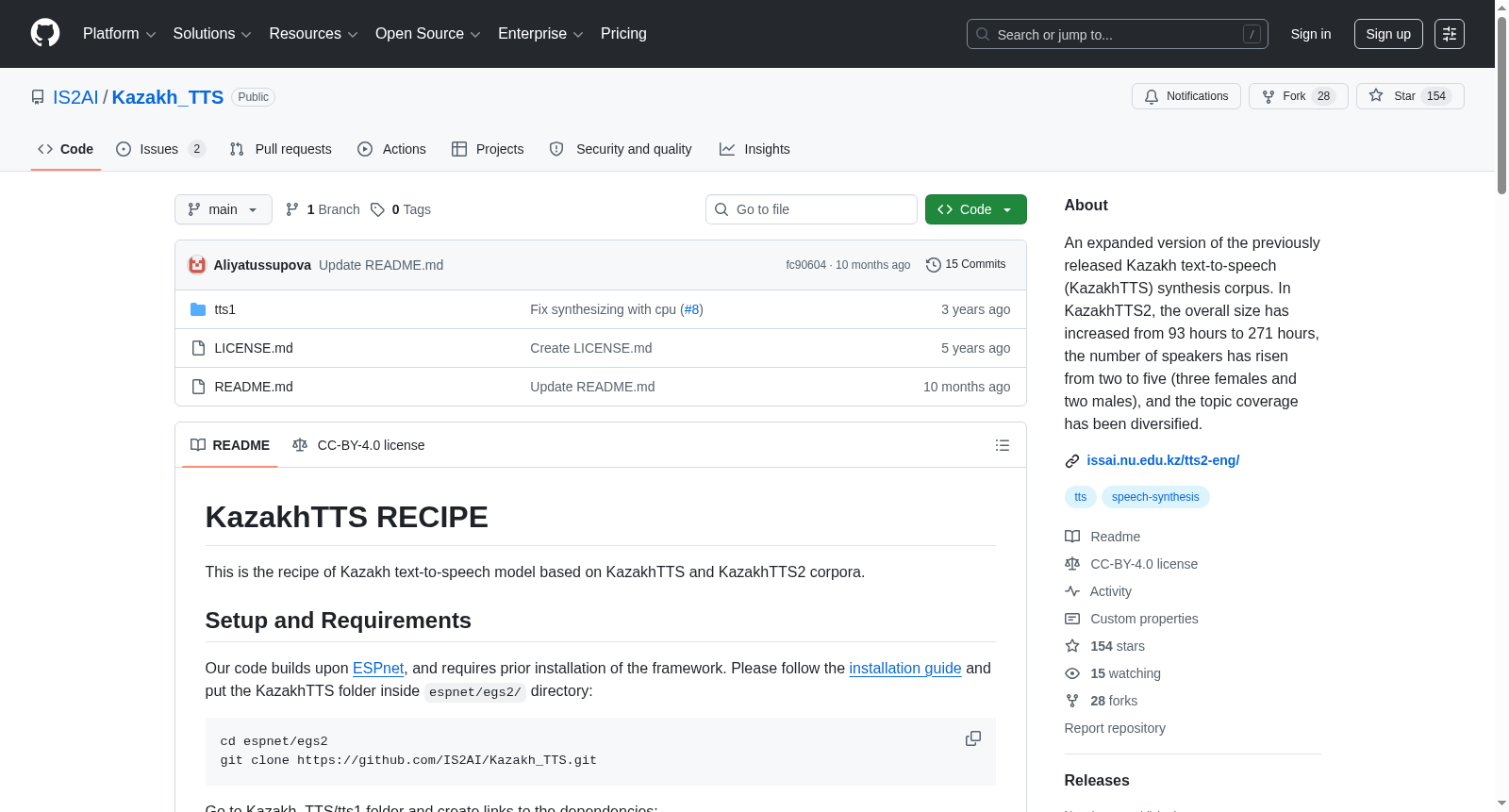Viewport: 1509px width, 812px height.
Task: Click the link icon beside issai.nu.edu.kz
Action: pyautogui.click(x=1072, y=461)
